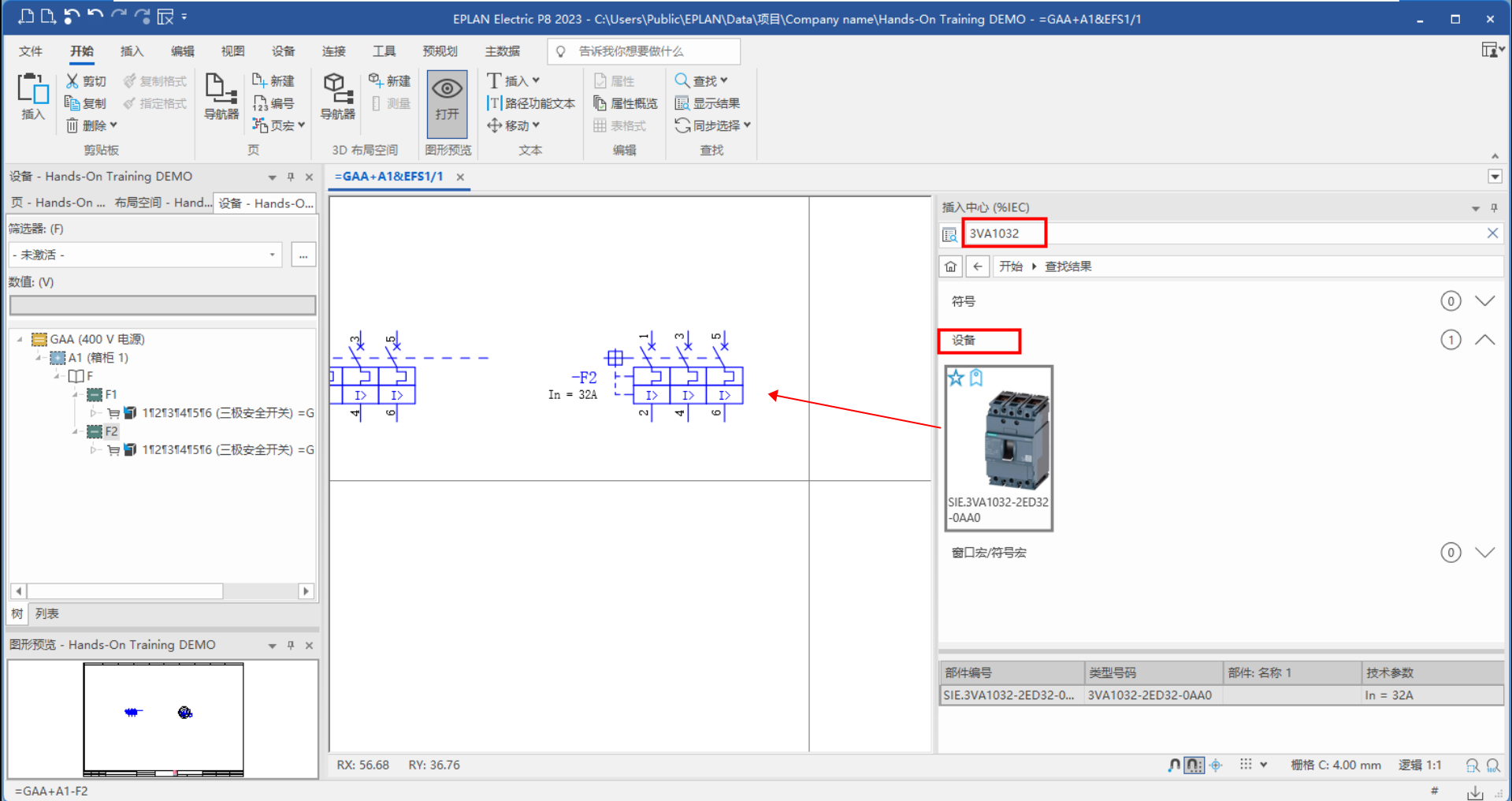
Task: Expand the 符号 results section
Action: tap(1484, 301)
